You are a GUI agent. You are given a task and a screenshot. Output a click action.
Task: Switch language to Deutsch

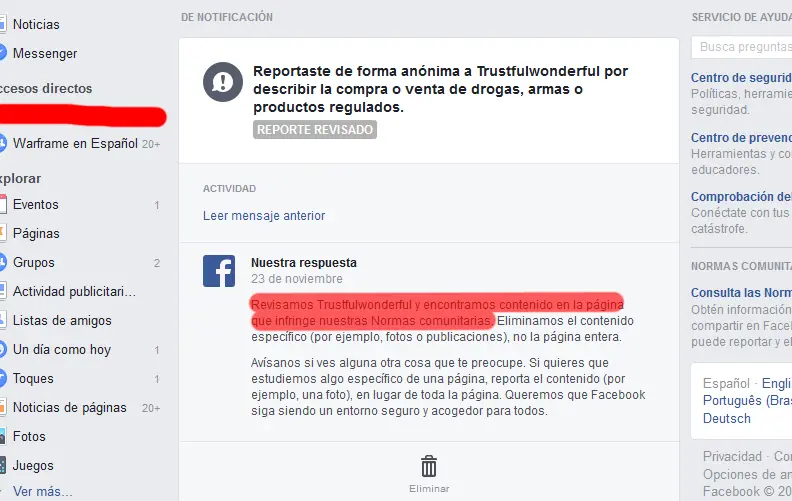(x=727, y=419)
